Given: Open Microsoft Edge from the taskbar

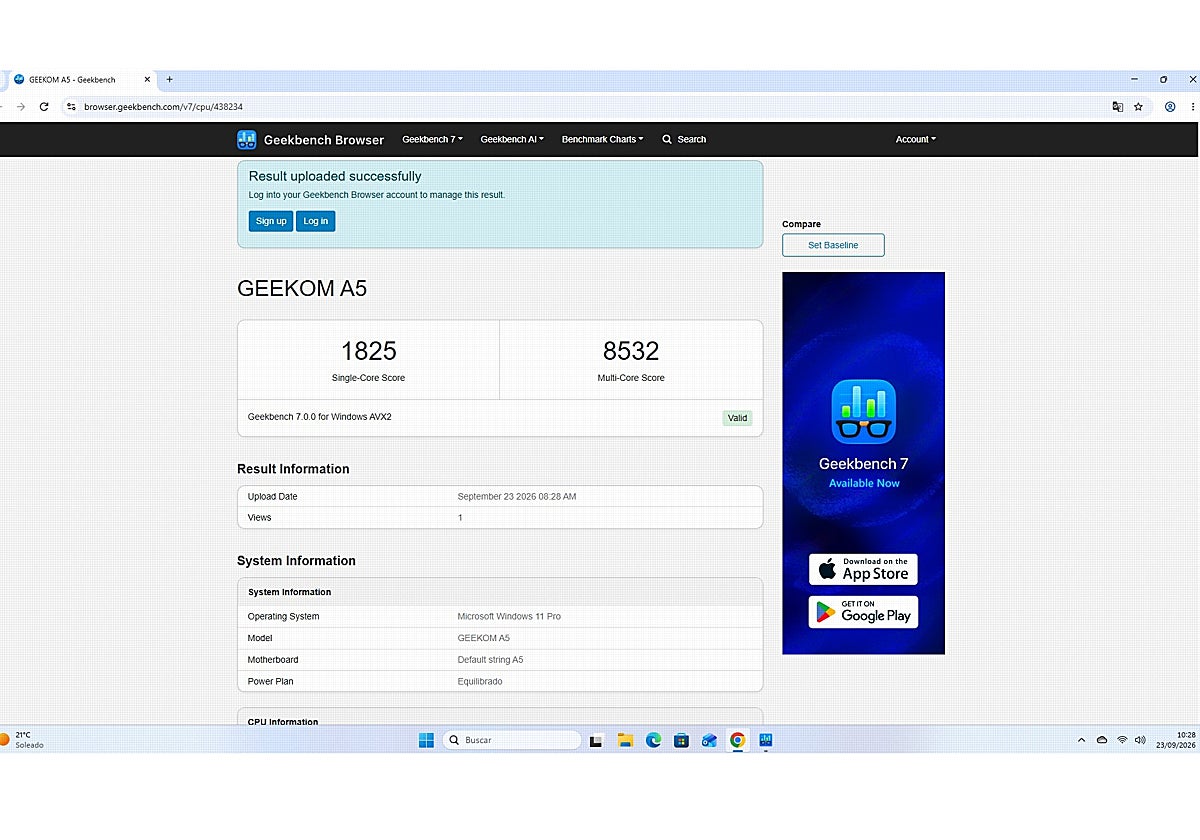Looking at the screenshot, I should [653, 740].
